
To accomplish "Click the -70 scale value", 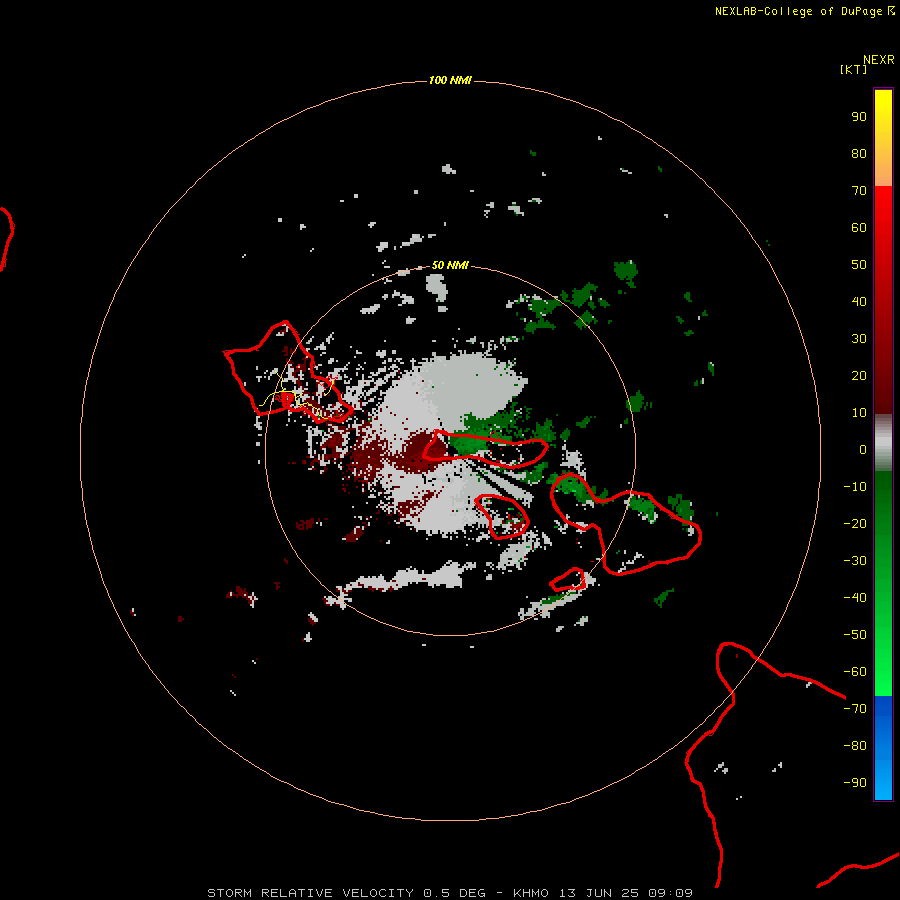I will coord(855,709).
